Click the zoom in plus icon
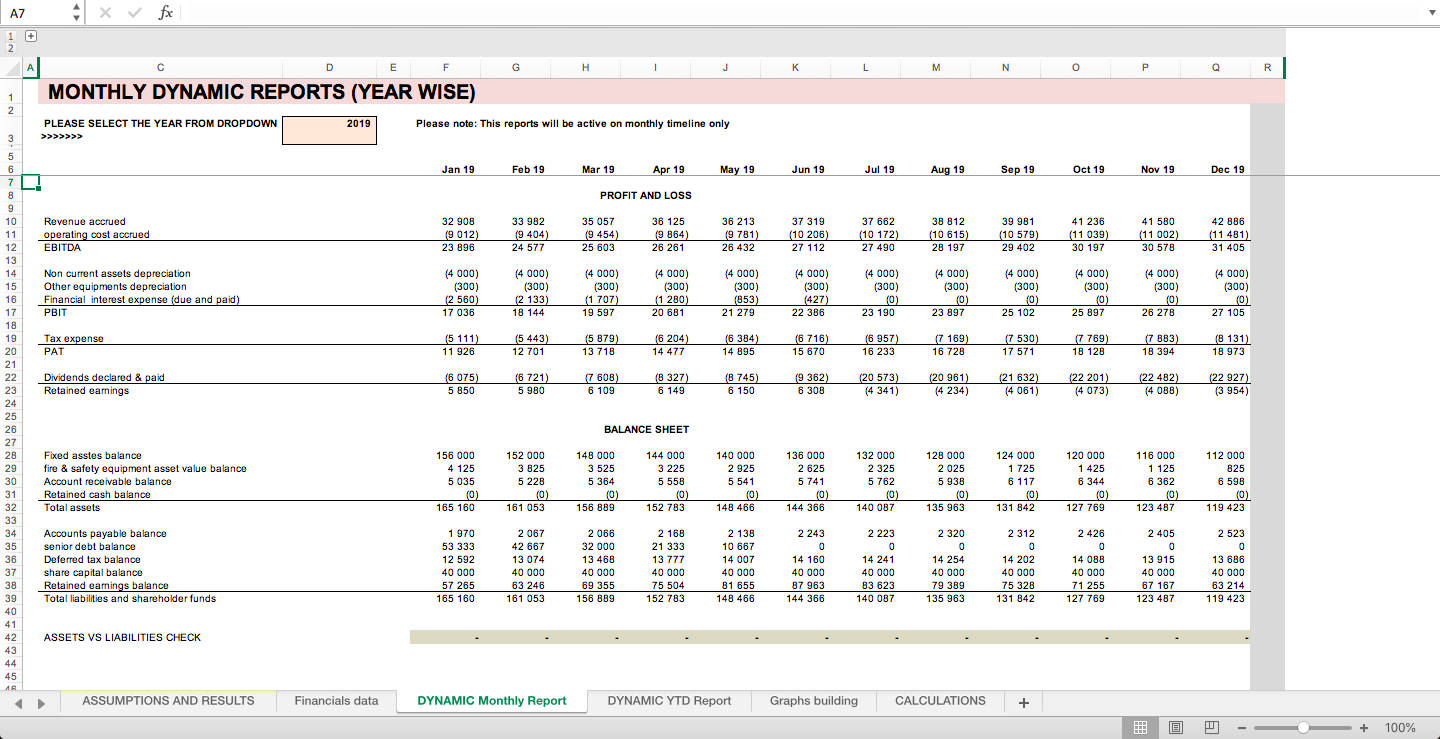This screenshot has height=739, width=1440. (x=1363, y=727)
